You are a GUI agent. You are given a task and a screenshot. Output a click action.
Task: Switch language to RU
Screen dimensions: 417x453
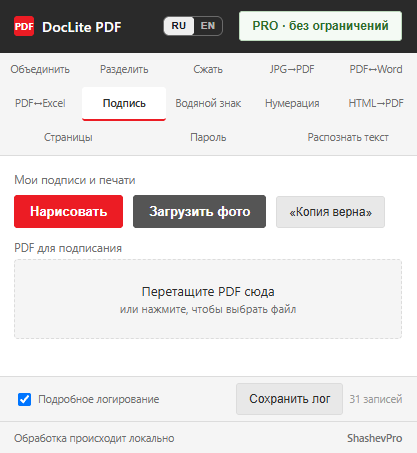pos(179,26)
